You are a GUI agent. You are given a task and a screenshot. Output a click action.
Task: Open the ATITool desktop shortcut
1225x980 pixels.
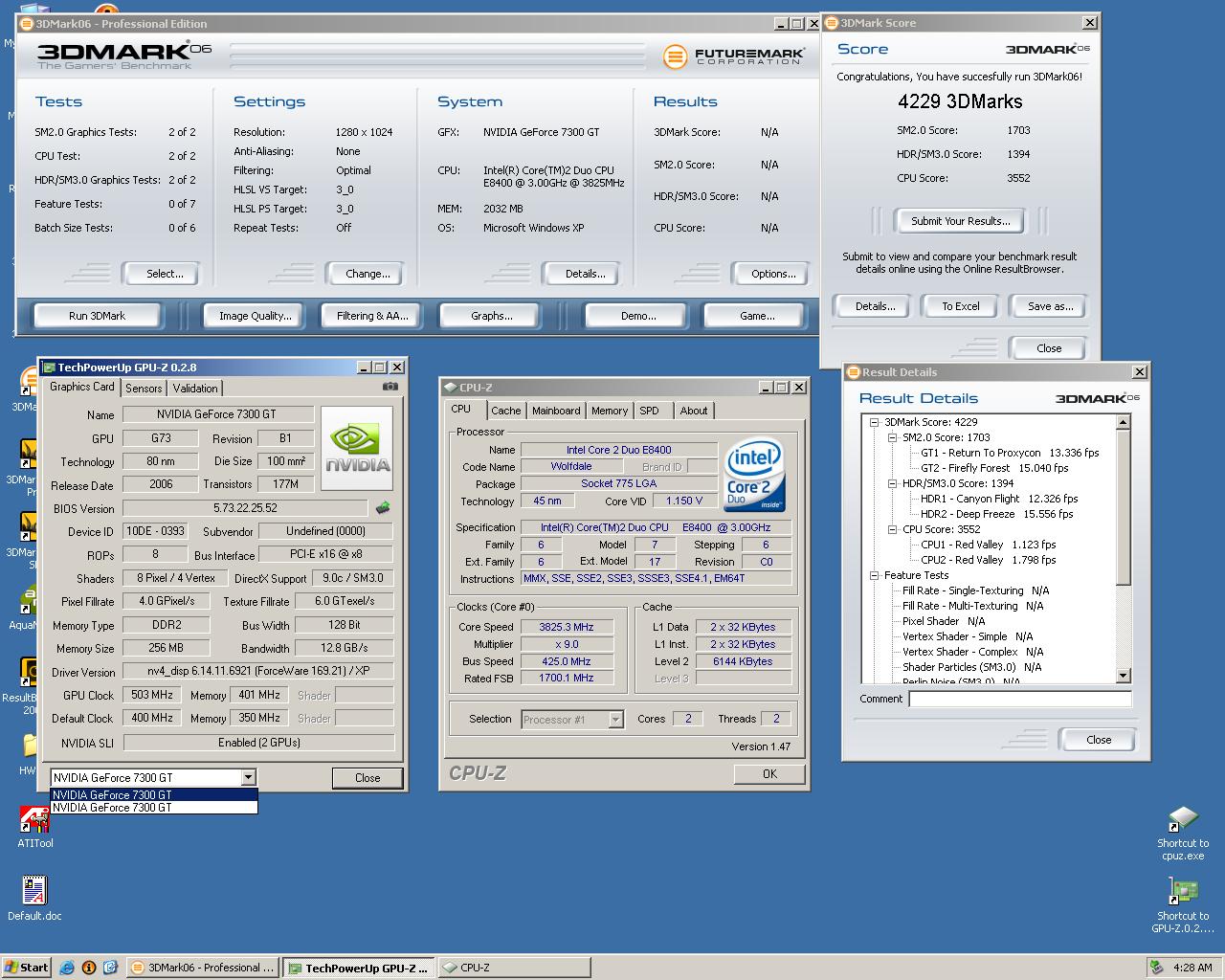tap(35, 828)
